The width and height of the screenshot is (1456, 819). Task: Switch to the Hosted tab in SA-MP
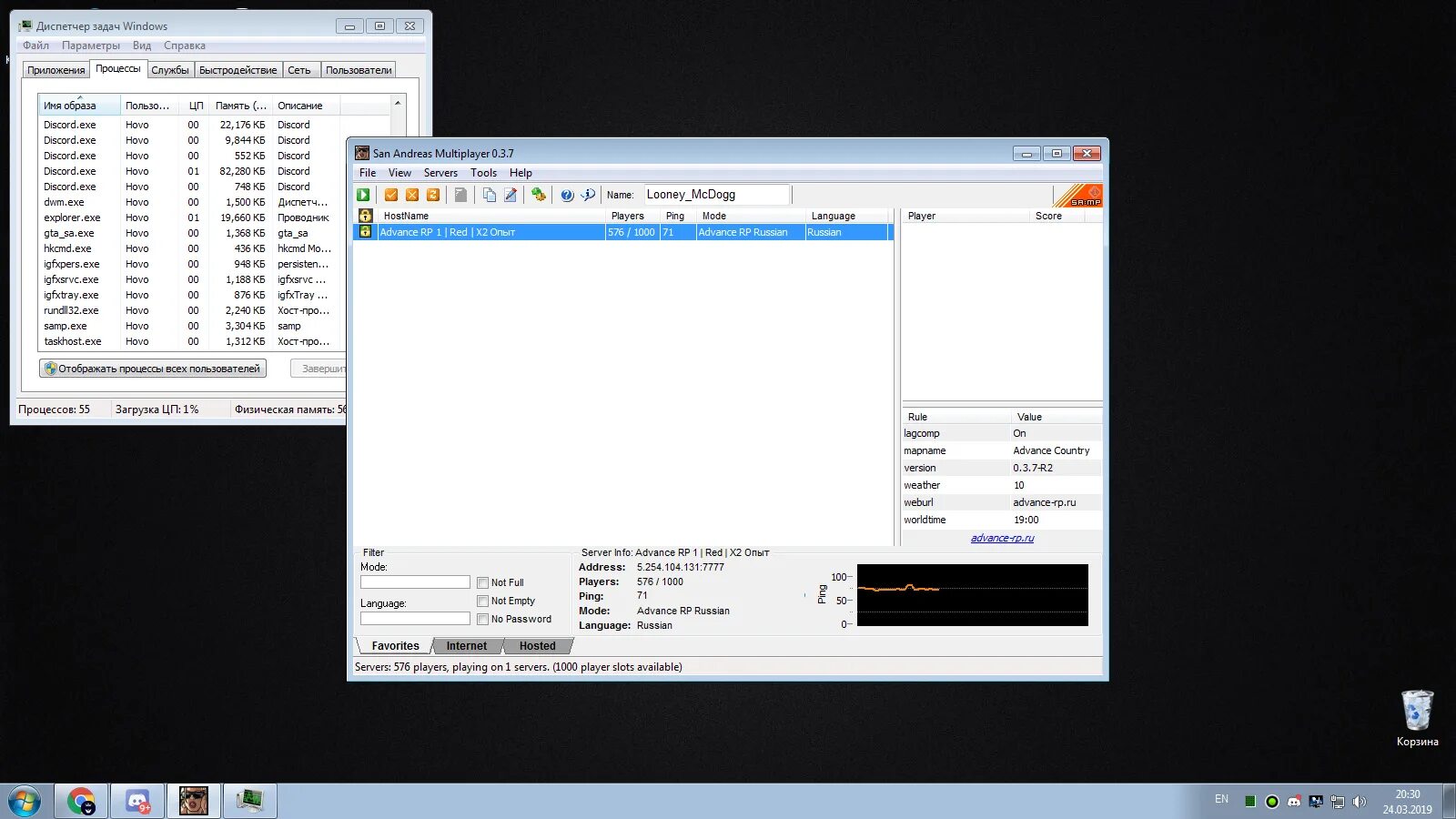[x=537, y=646]
